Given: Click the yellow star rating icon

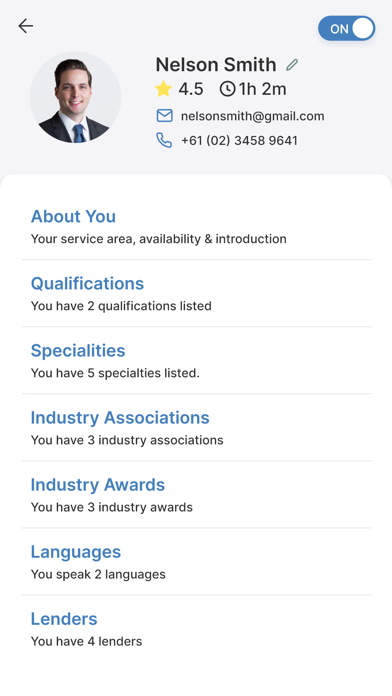Looking at the screenshot, I should point(163,89).
